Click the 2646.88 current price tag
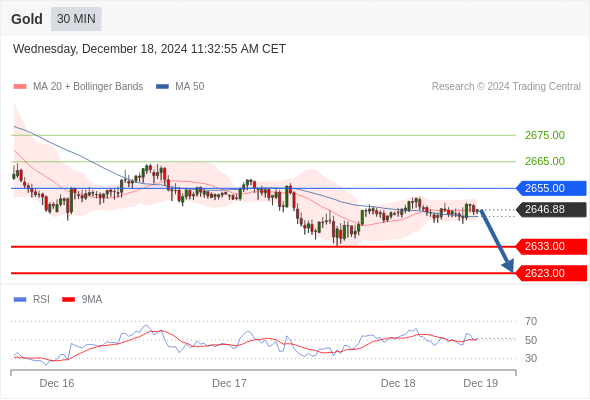 click(551, 209)
